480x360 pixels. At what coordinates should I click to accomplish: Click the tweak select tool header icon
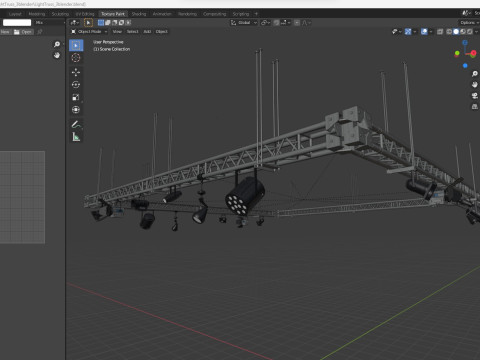click(x=88, y=23)
